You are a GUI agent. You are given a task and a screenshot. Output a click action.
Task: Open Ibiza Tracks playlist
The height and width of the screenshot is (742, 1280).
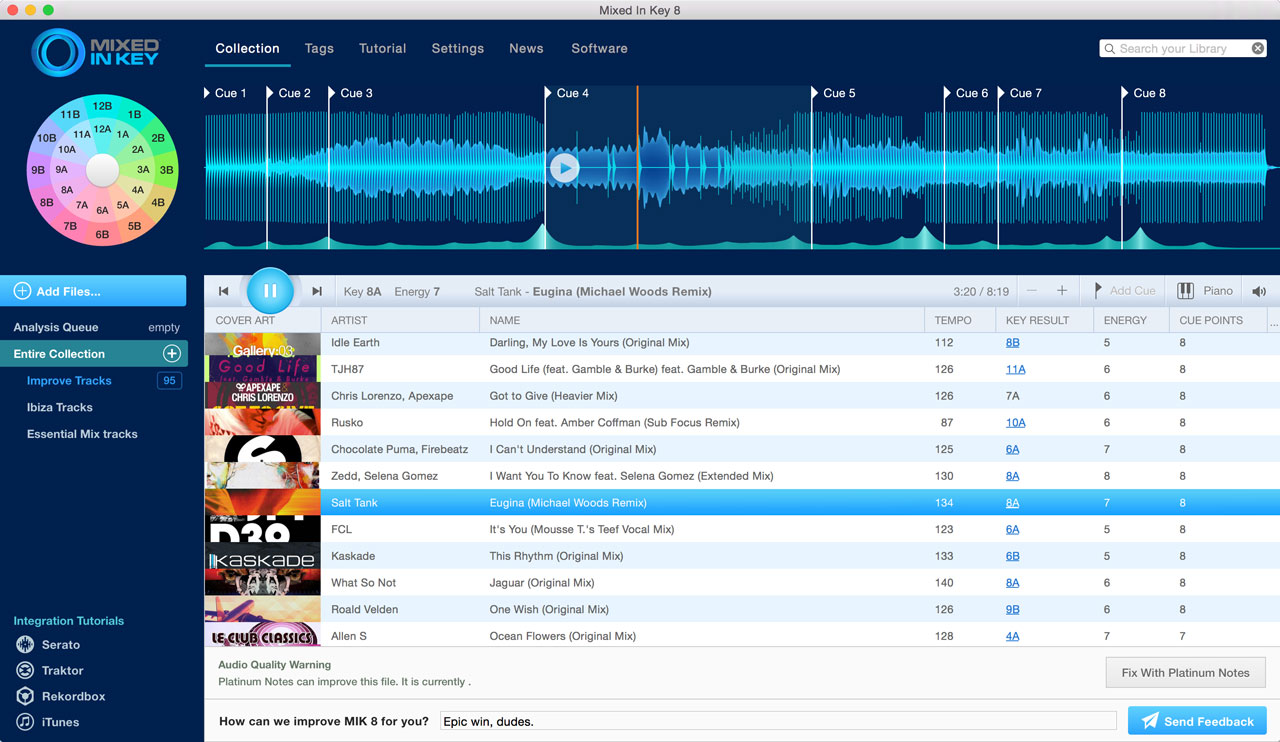(59, 407)
